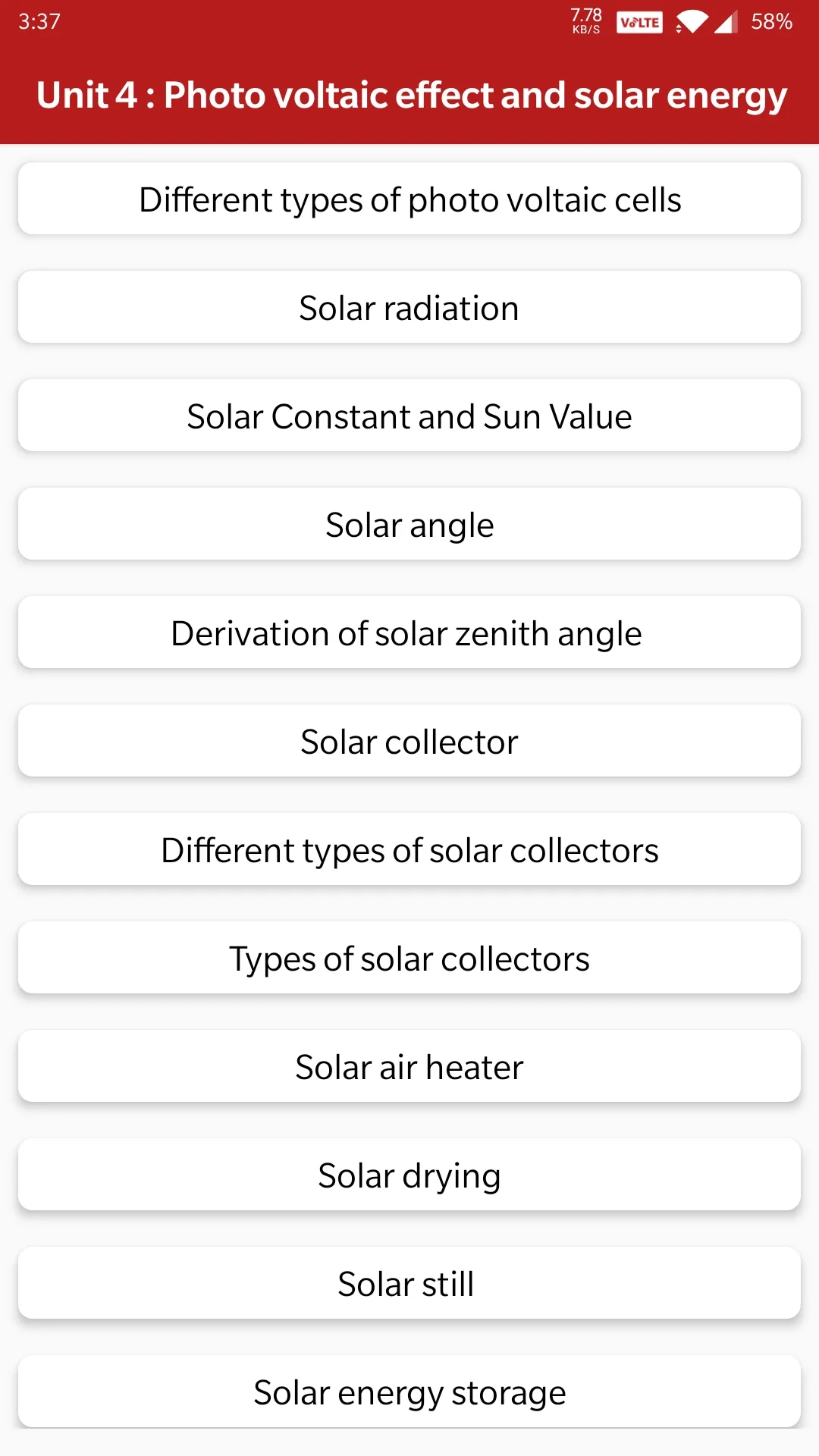
Task: Tap the Wi-Fi status icon
Action: click(x=692, y=22)
